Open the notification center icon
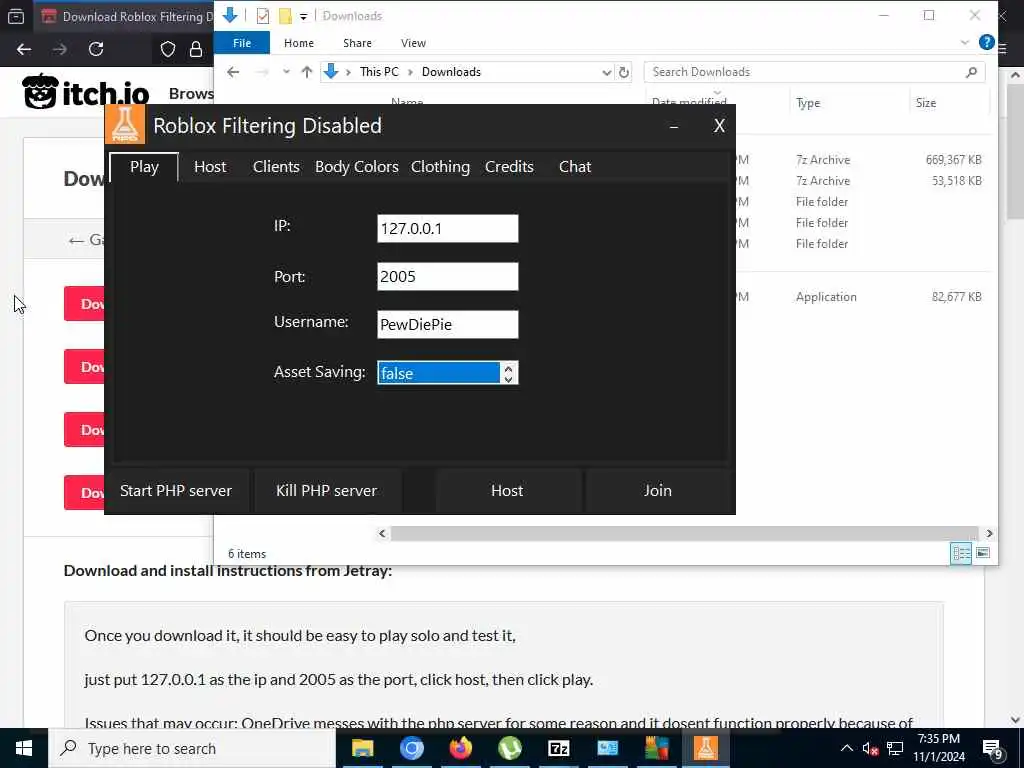Screen dimensions: 1024x768 tap(993, 749)
